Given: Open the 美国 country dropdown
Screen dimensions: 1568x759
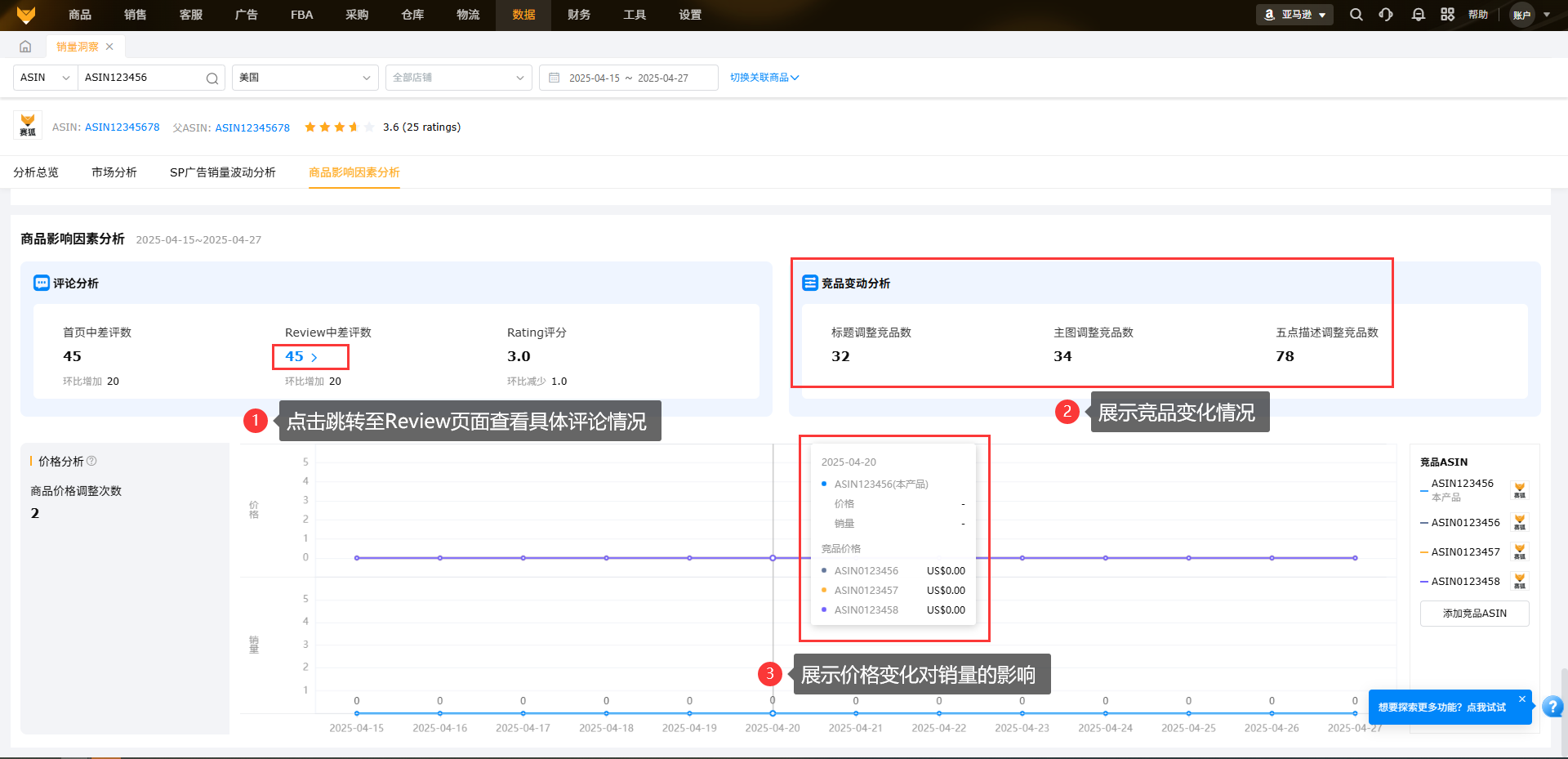Looking at the screenshot, I should (305, 78).
